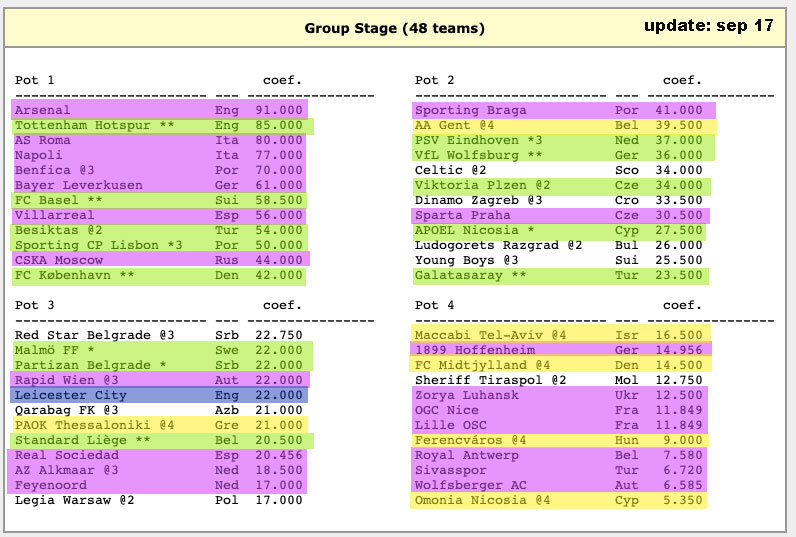
Task: Click the Royal Antwerp team name
Action: pyautogui.click(x=467, y=455)
